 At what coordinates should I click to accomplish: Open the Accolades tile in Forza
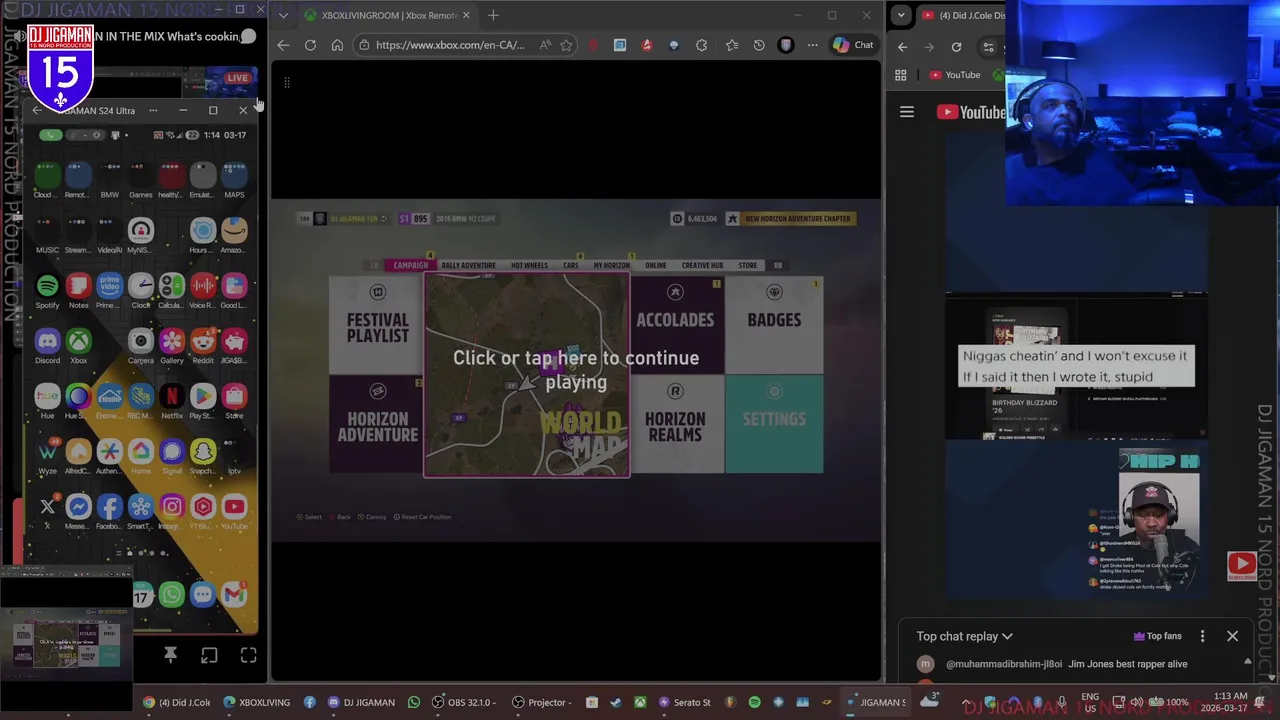click(x=675, y=326)
